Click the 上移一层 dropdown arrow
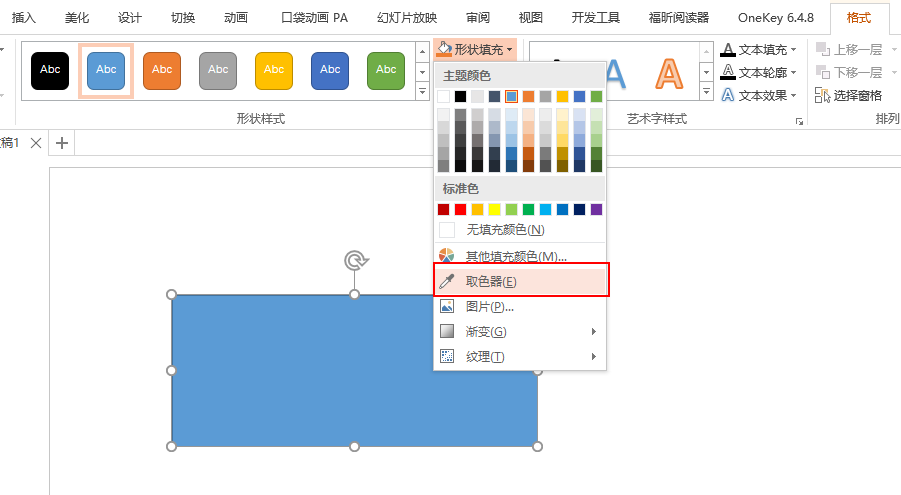Image resolution: width=901 pixels, height=495 pixels. [x=894, y=50]
